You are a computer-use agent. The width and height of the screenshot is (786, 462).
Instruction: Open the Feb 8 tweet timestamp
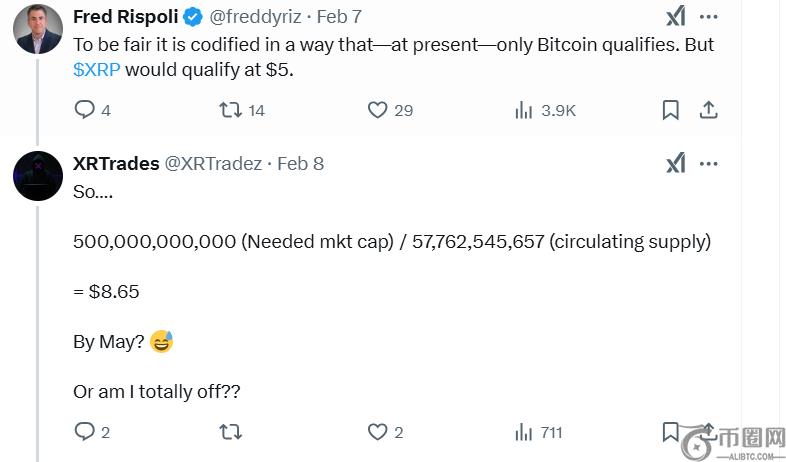click(300, 163)
